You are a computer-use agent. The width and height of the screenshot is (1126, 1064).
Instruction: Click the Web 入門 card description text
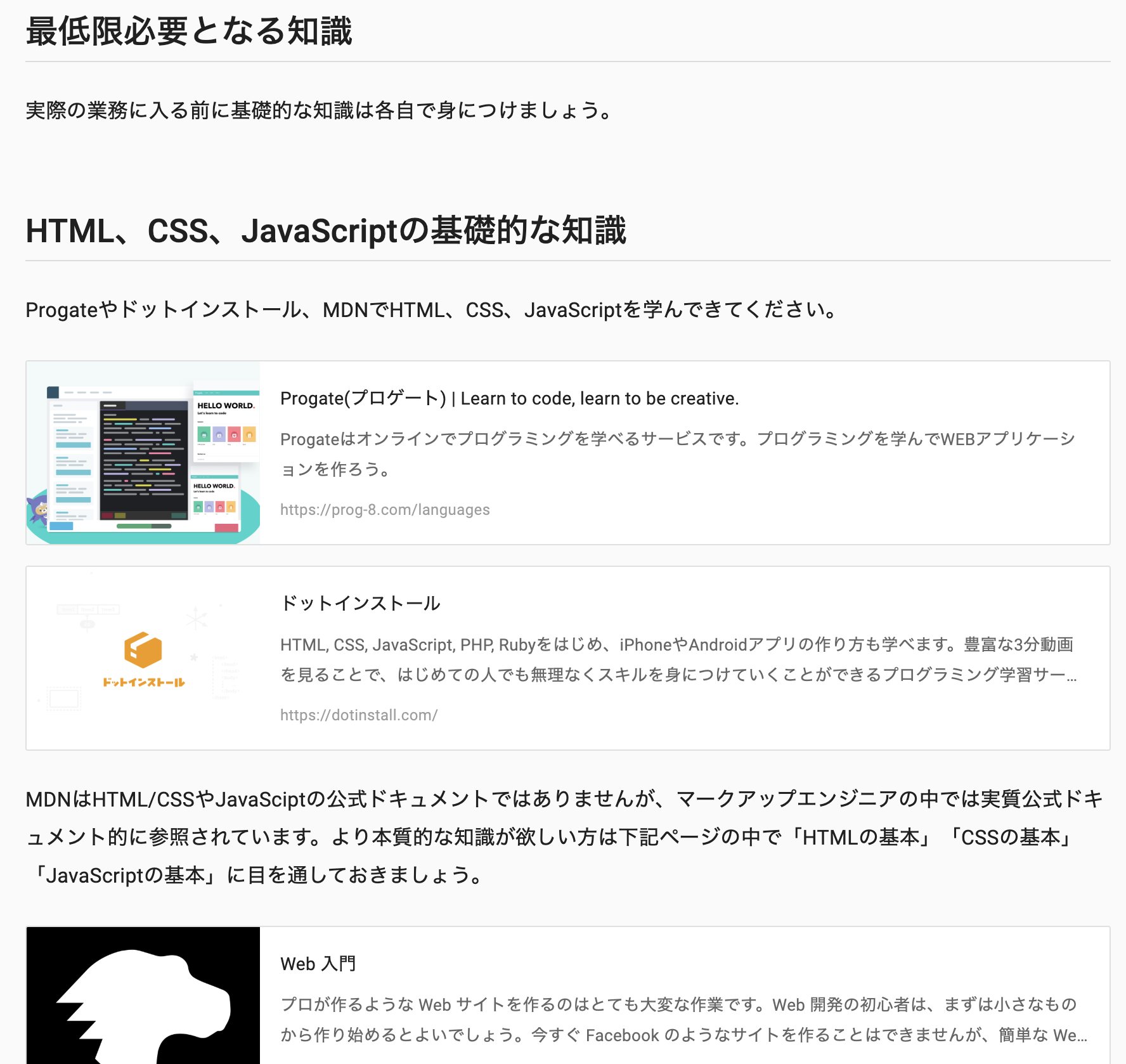coord(683,1020)
